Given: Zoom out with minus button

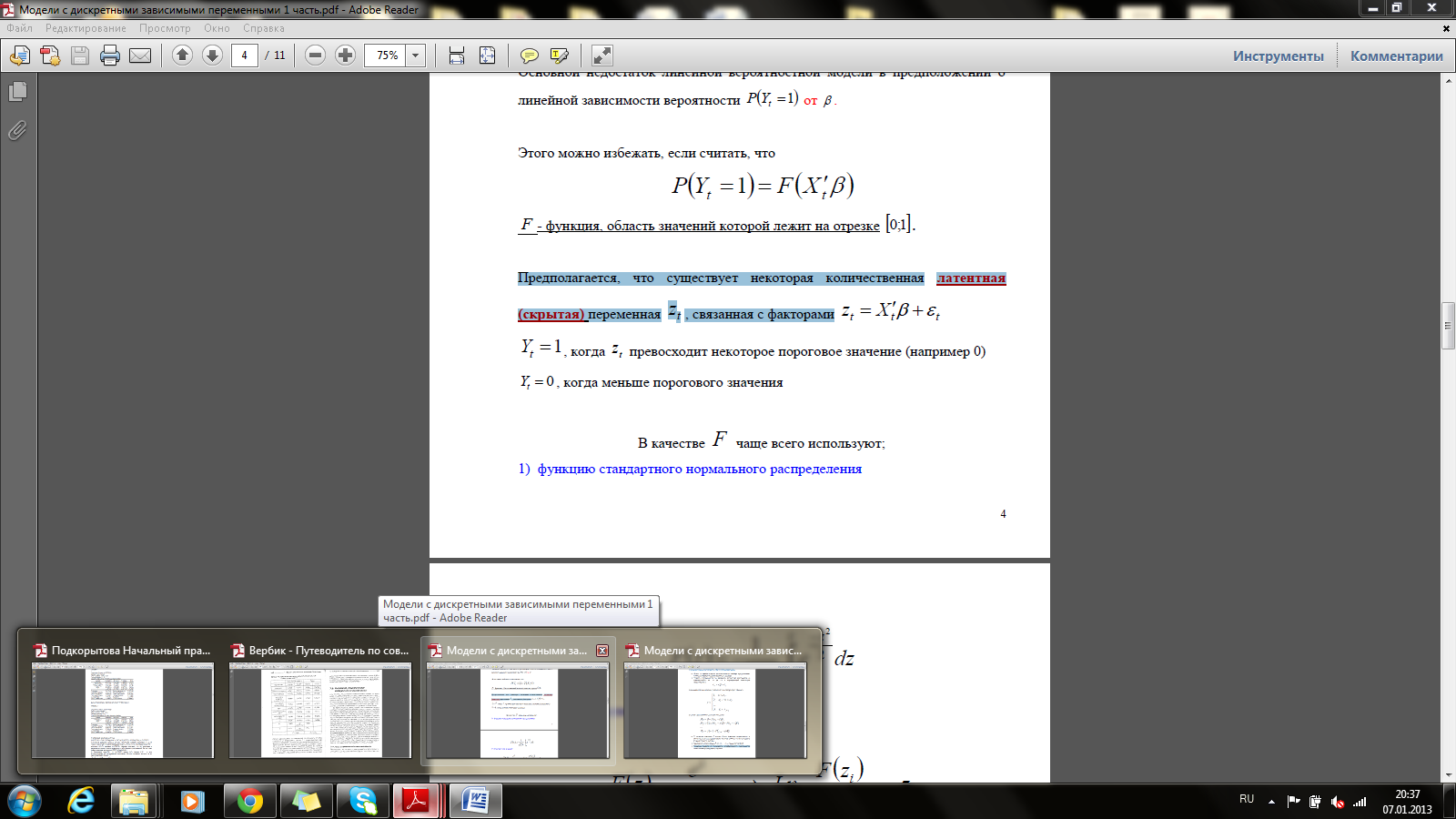Looking at the screenshot, I should [315, 56].
